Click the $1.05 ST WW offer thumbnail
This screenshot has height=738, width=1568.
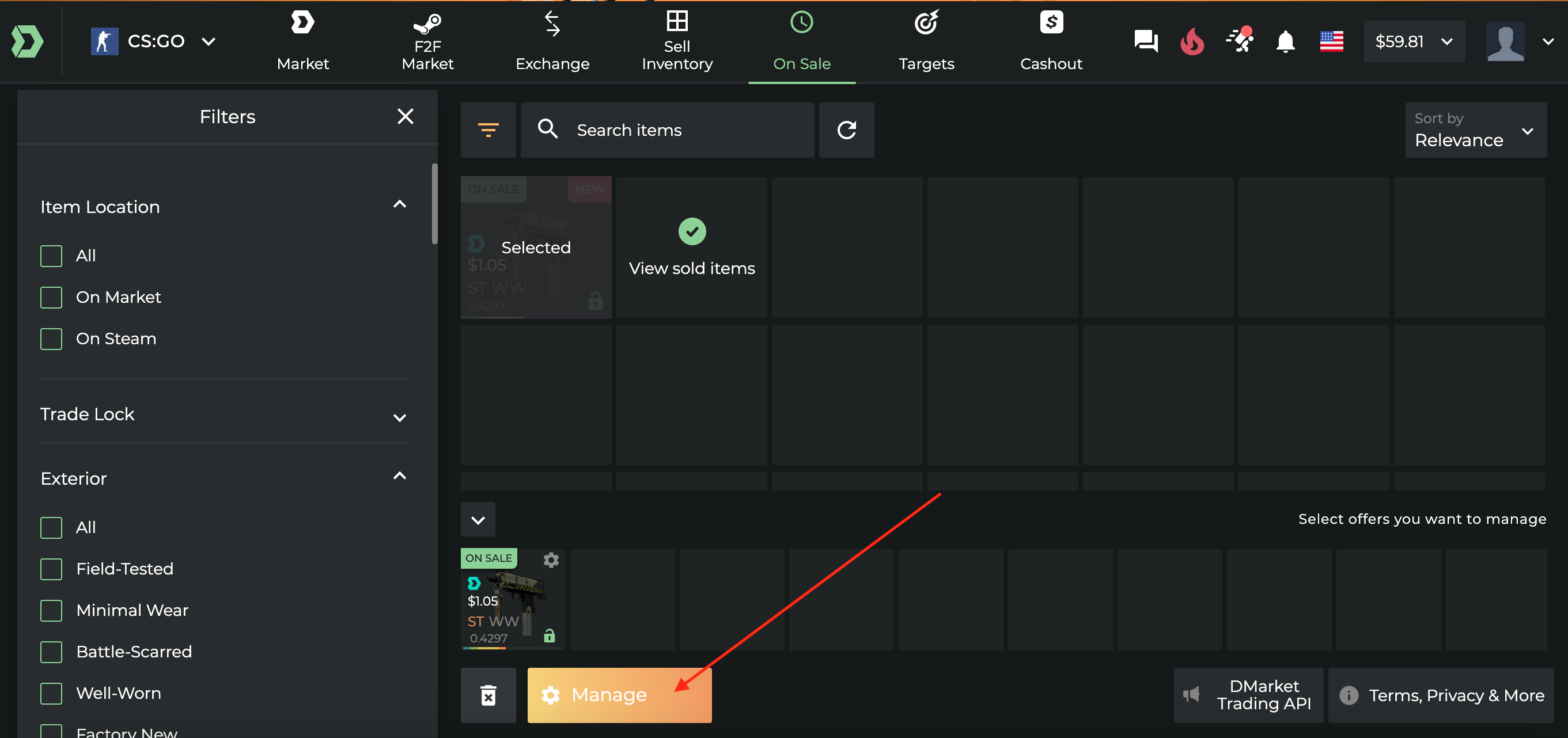tap(513, 599)
